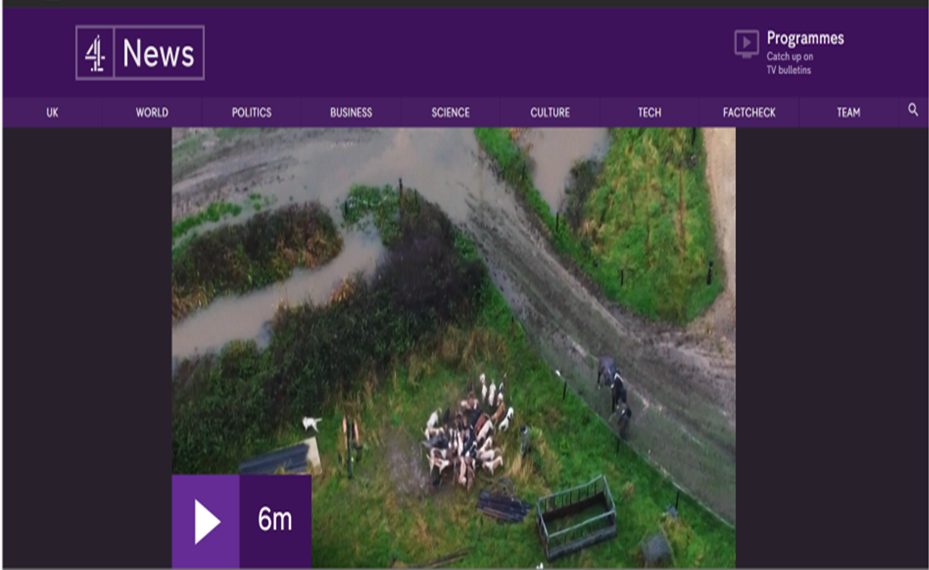
Task: Open the Science section
Action: (x=450, y=113)
